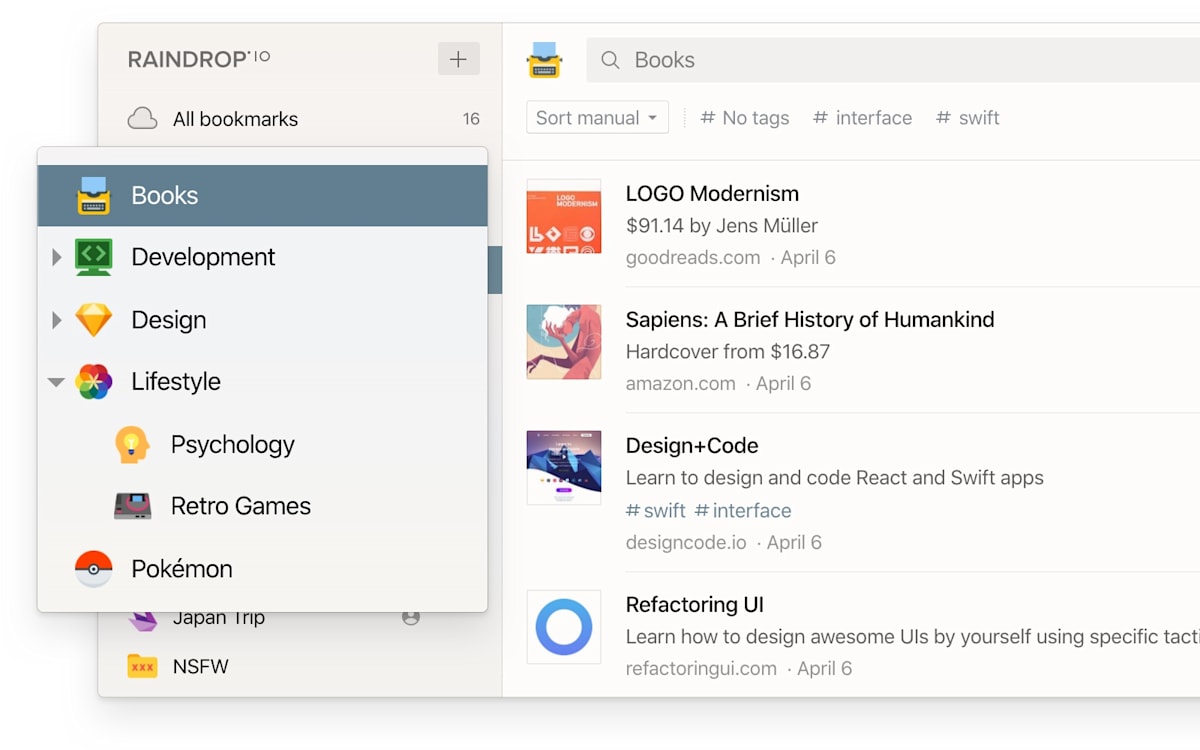The image size is (1200, 750).
Task: Open the LOGO Modernism bookmark title
Action: pos(712,194)
